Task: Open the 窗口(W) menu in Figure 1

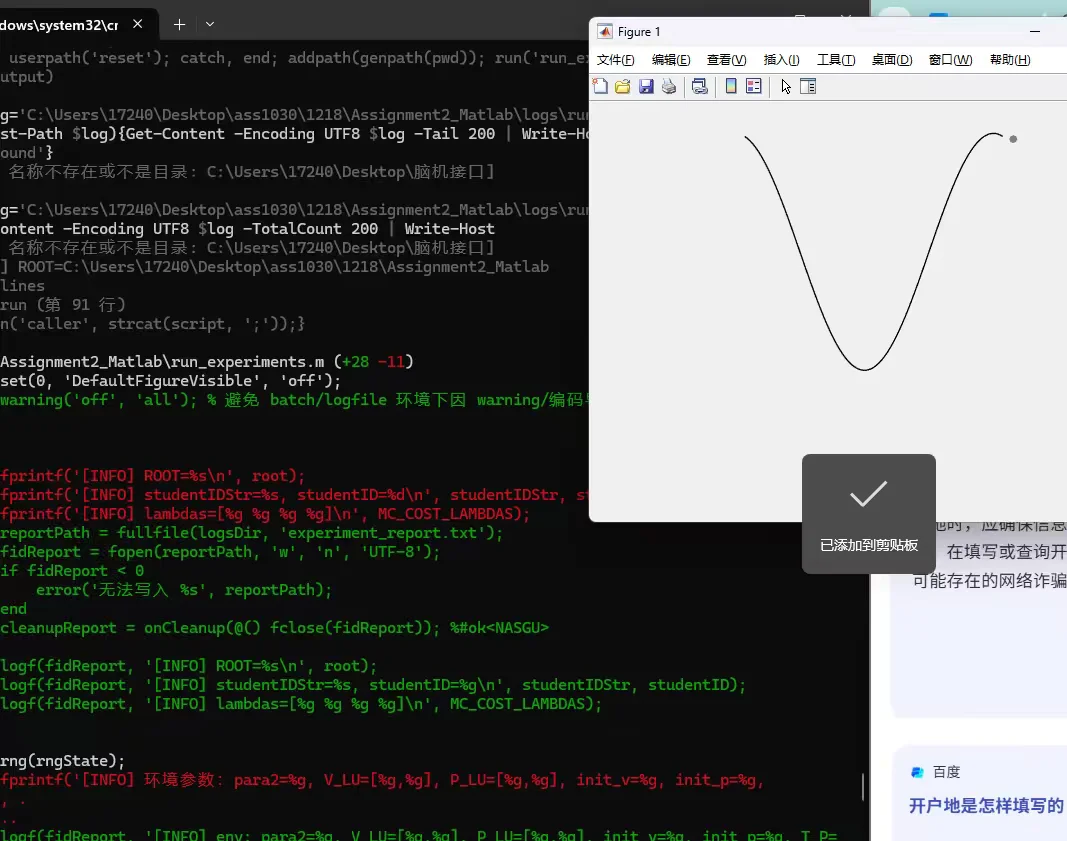Action: point(950,60)
